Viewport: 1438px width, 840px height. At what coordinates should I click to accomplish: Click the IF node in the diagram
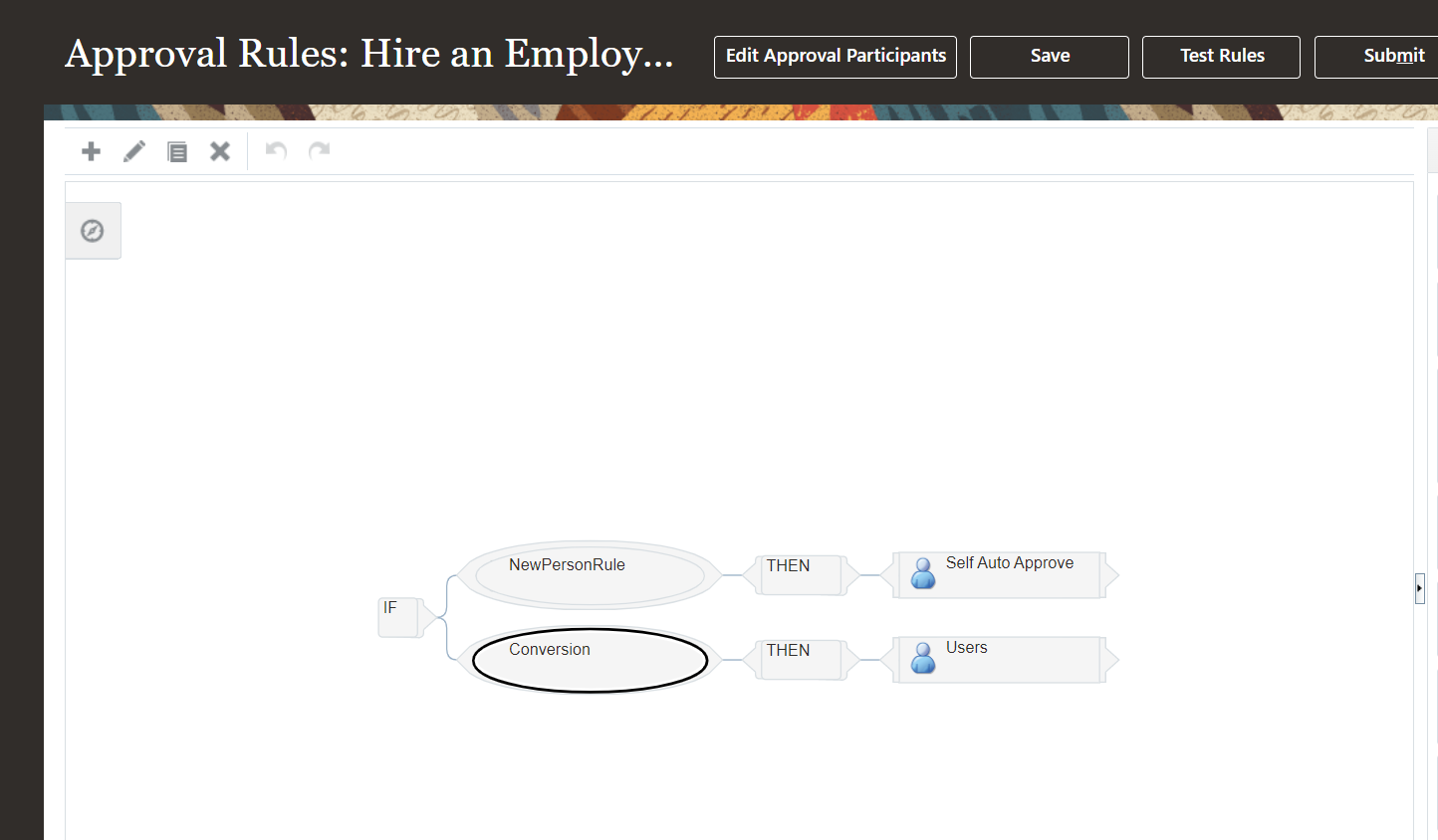click(398, 617)
